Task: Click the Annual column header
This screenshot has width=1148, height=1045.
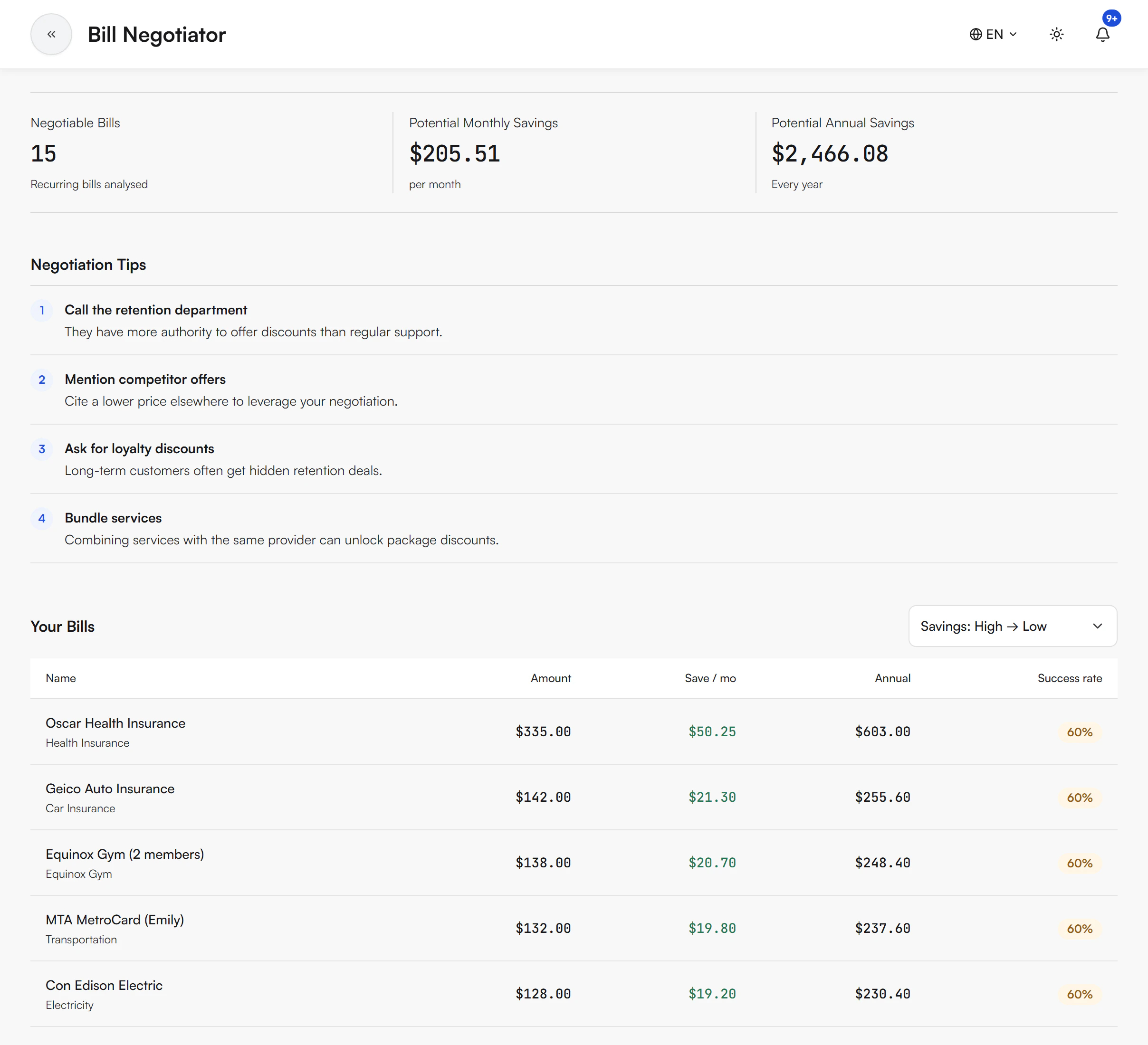Action: click(892, 678)
